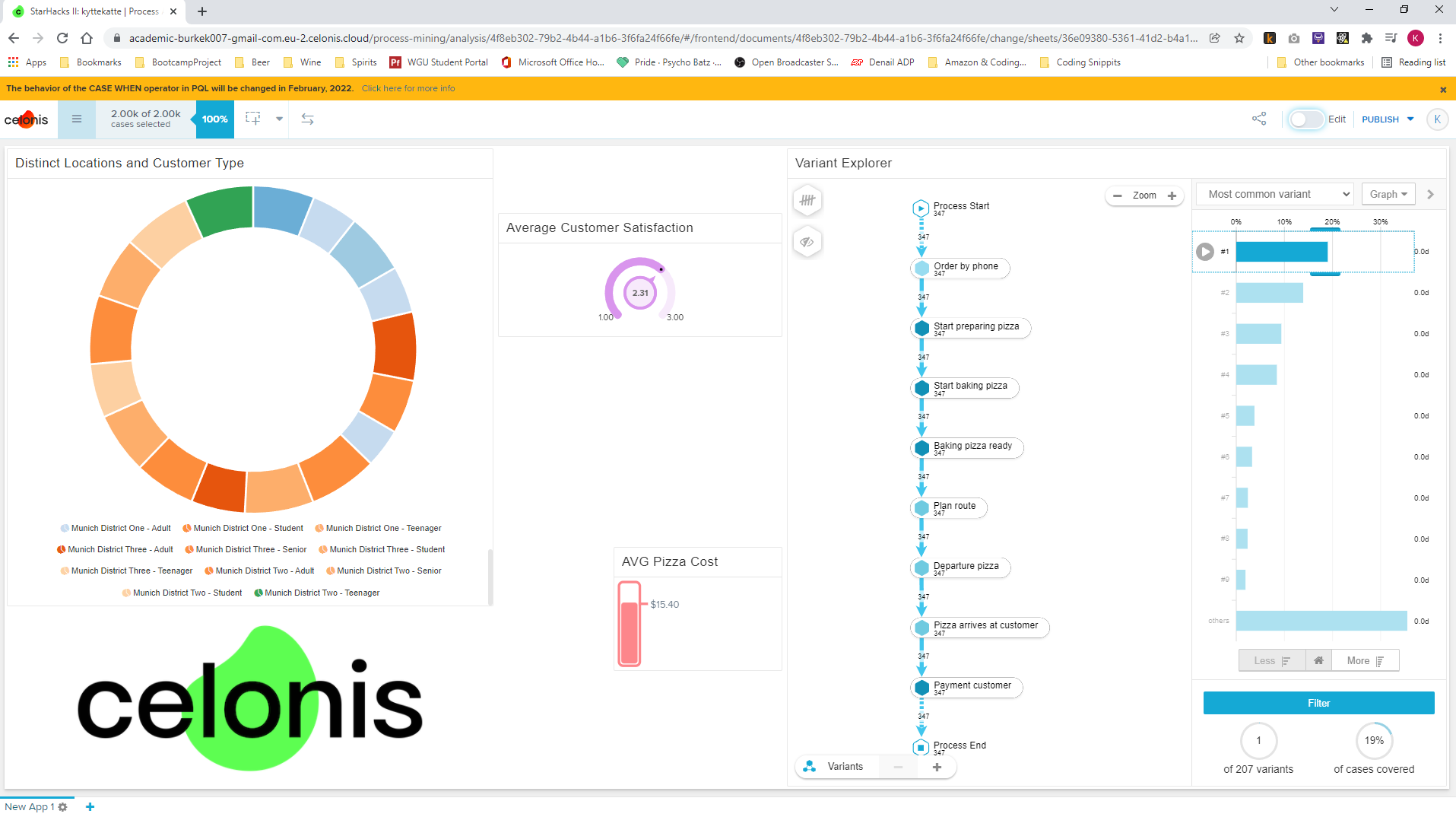Screen dimensions: 1456x817
Task: Select the Process End node icon
Action: (x=921, y=747)
